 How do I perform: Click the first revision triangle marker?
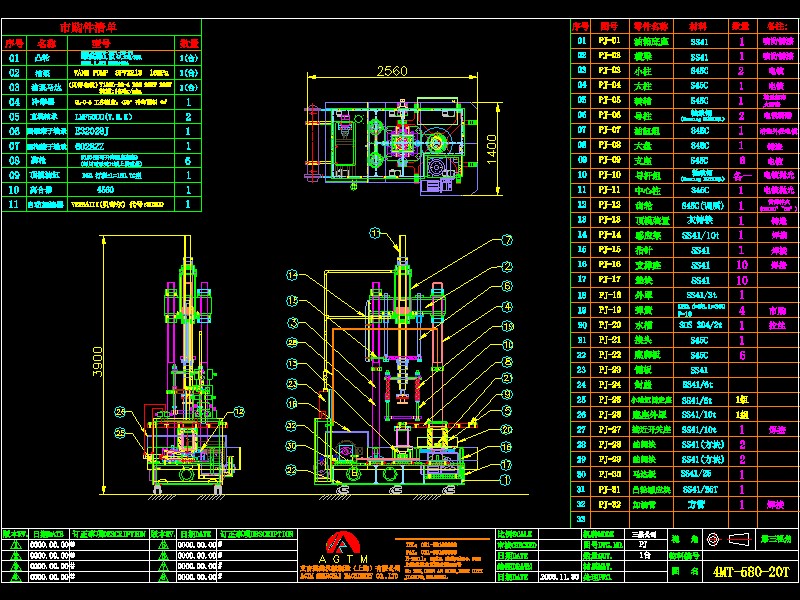point(15,545)
